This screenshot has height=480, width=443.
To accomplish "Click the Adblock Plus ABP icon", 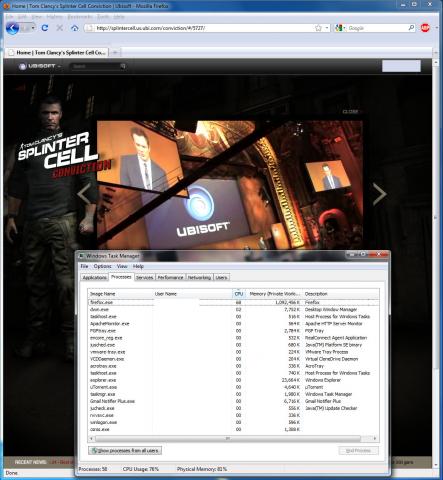I will (x=425, y=28).
